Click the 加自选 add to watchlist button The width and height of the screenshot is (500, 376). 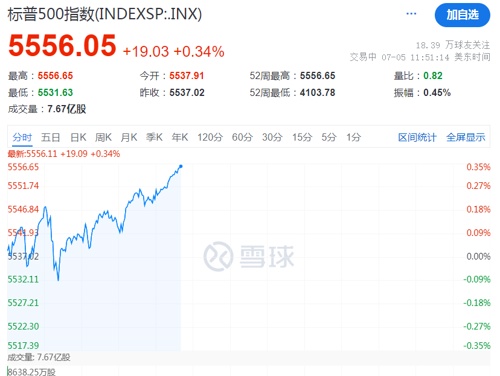click(x=462, y=15)
